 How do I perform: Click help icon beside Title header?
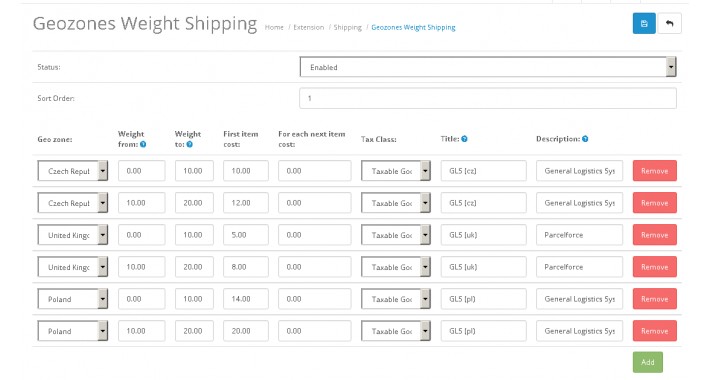coord(465,139)
